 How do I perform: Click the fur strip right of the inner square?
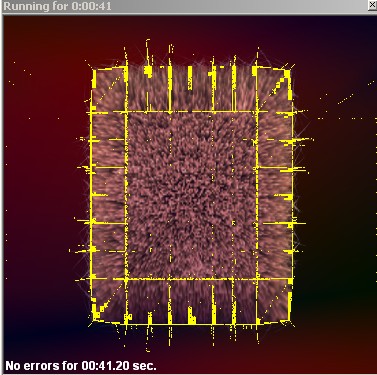point(274,196)
